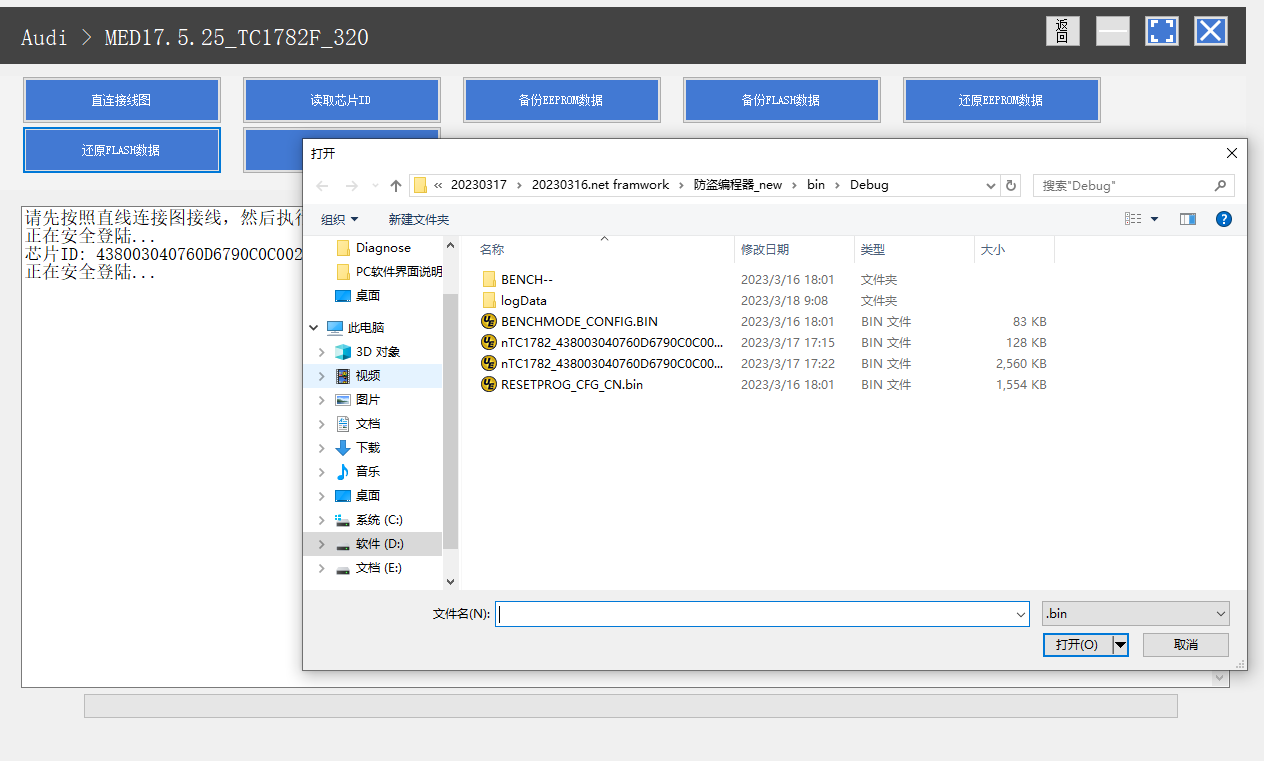Select 下载 in navigation pane
This screenshot has height=761, width=1264.
click(357, 448)
